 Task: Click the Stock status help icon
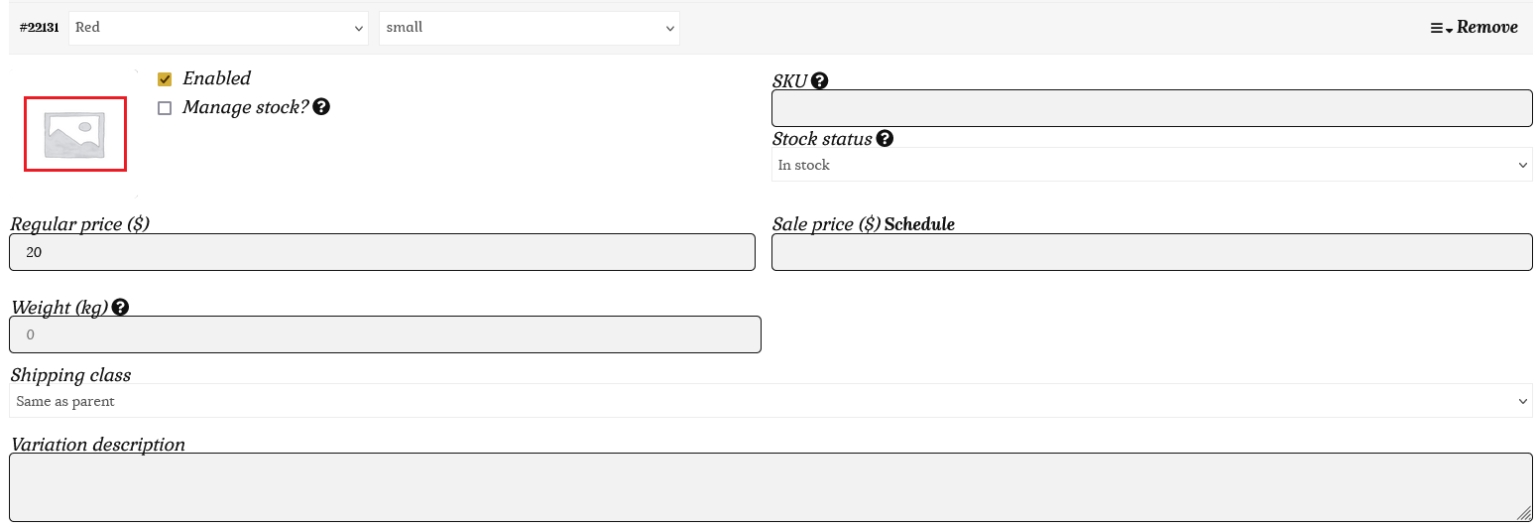pos(884,139)
